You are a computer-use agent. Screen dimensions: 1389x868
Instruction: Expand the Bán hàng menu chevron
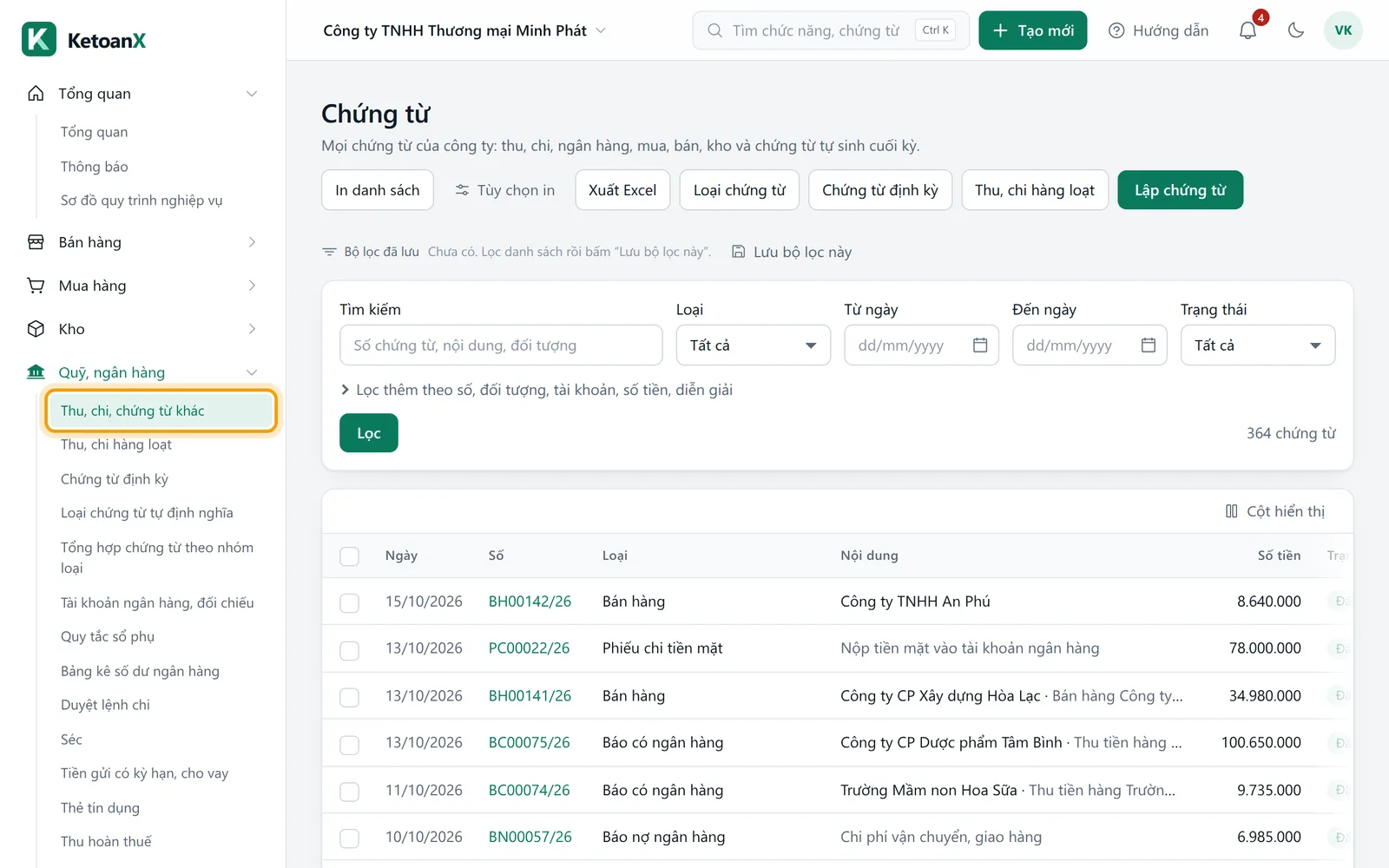click(252, 242)
